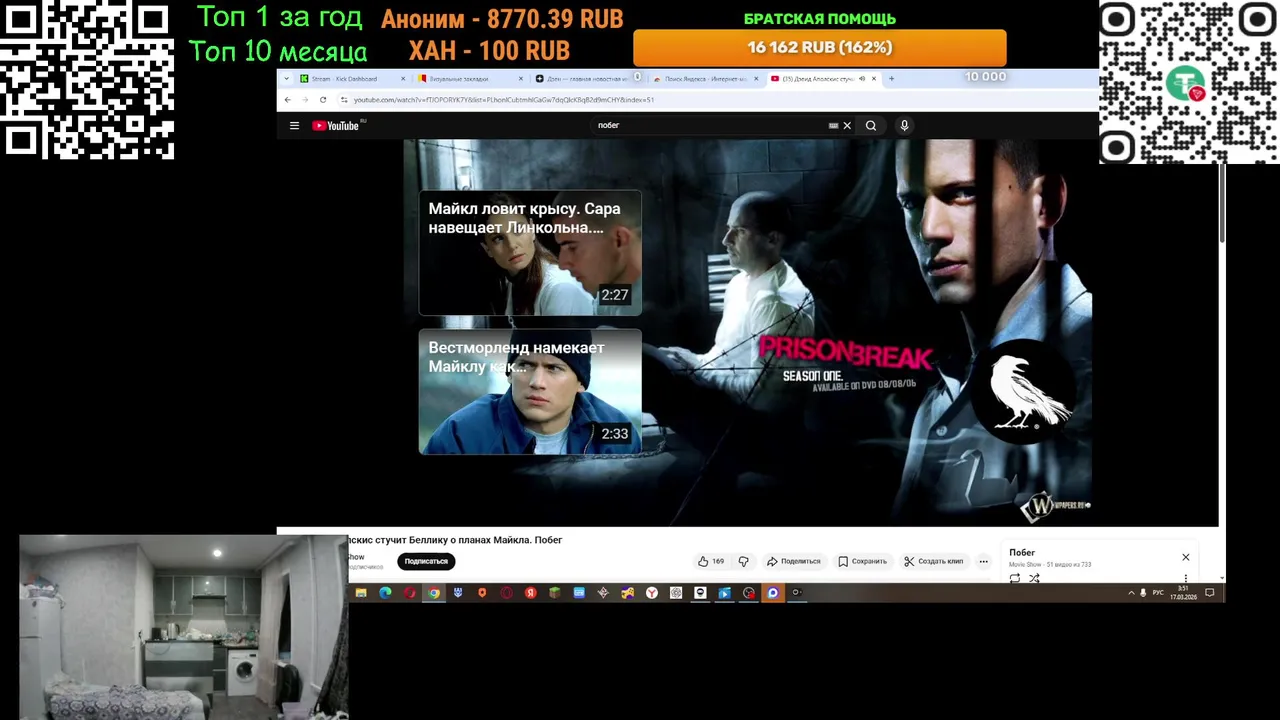Click the microphone icon in system tray
Image resolution: width=1280 pixels, height=720 pixels.
1143,592
